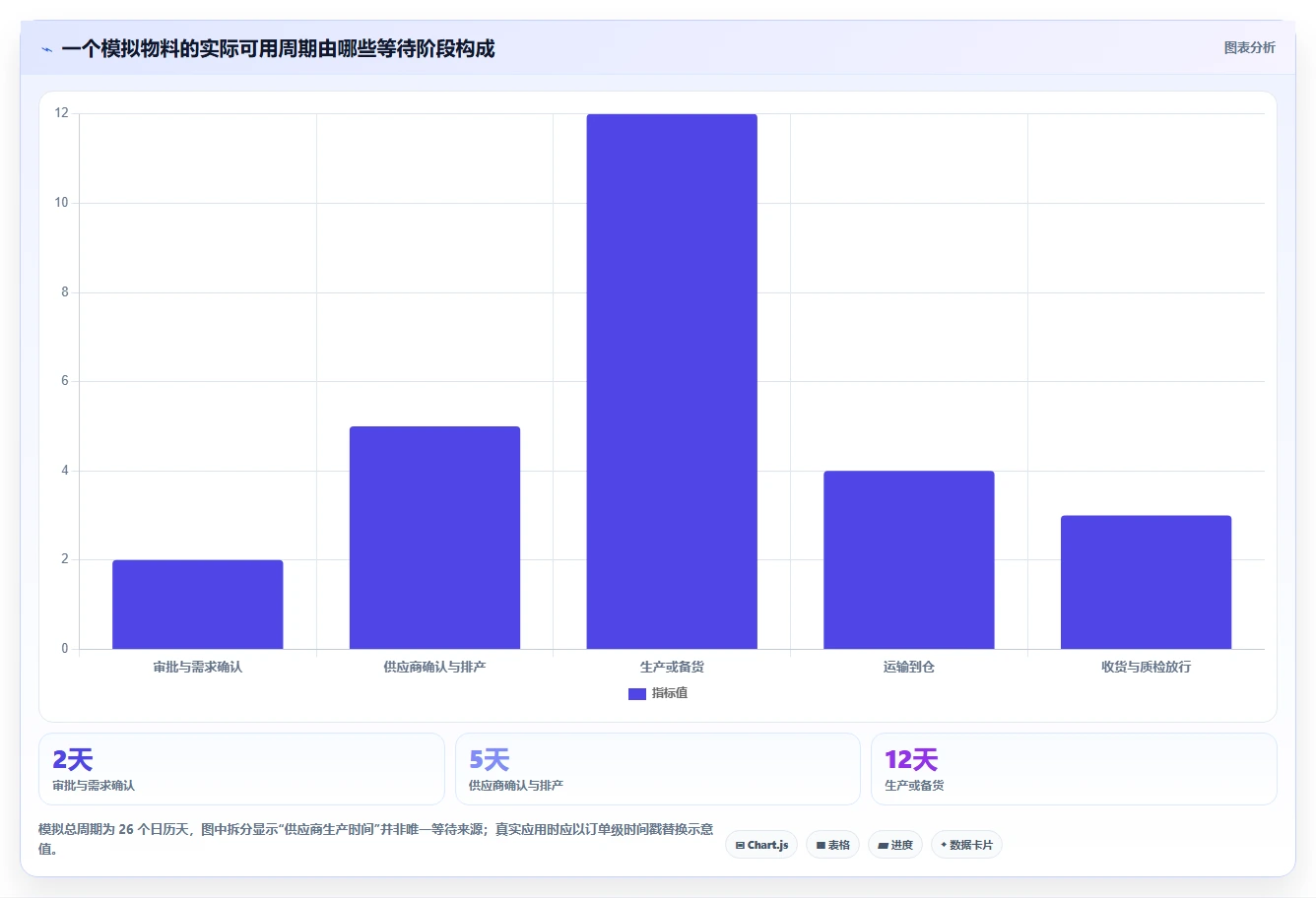Click the 供应商确认与排产 bar in the chart

(x=434, y=538)
